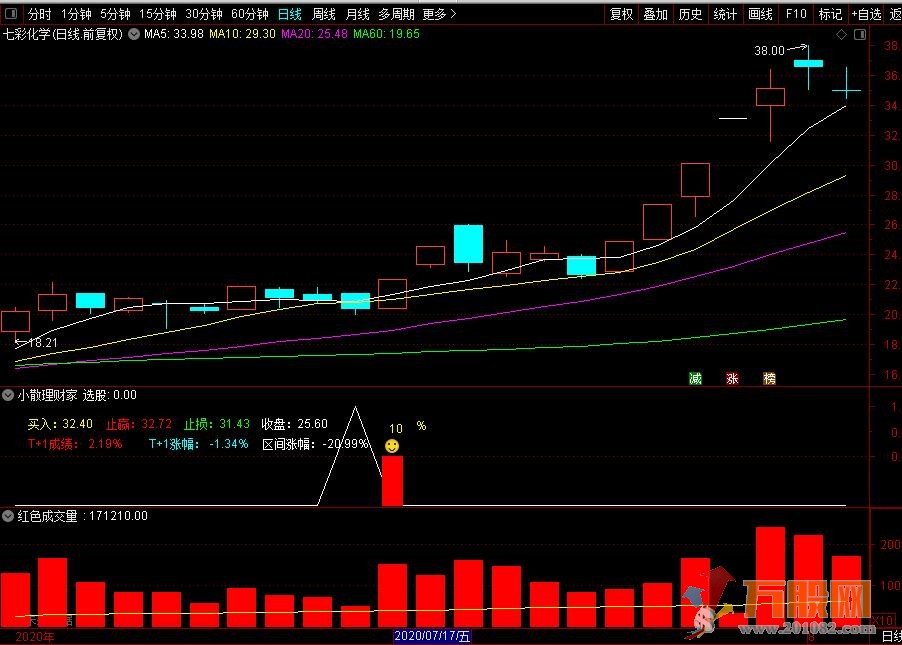Click the MA5: 33.98 label
Screen dimensions: 902x645
click(174, 34)
